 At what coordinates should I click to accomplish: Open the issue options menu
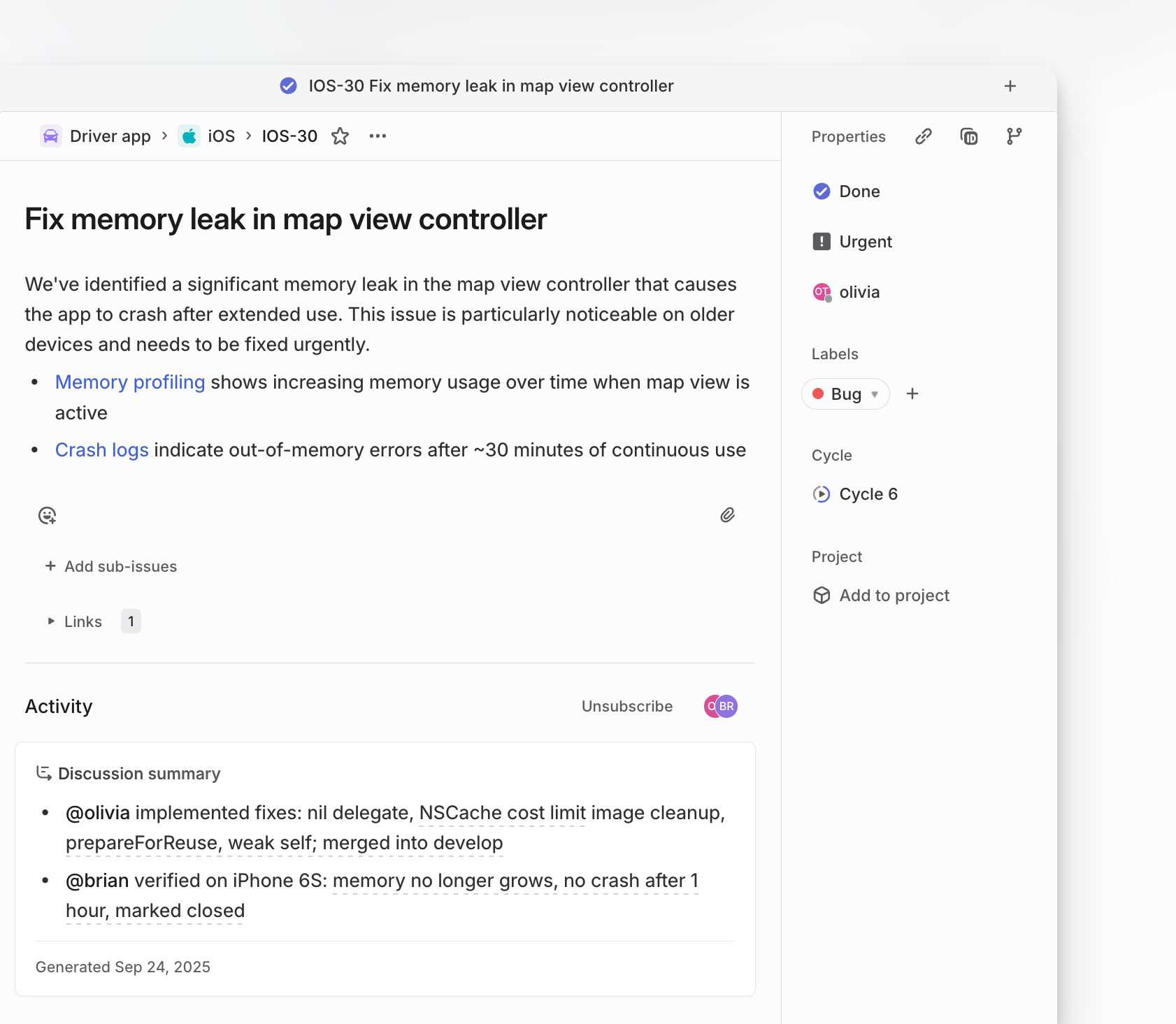pos(377,136)
